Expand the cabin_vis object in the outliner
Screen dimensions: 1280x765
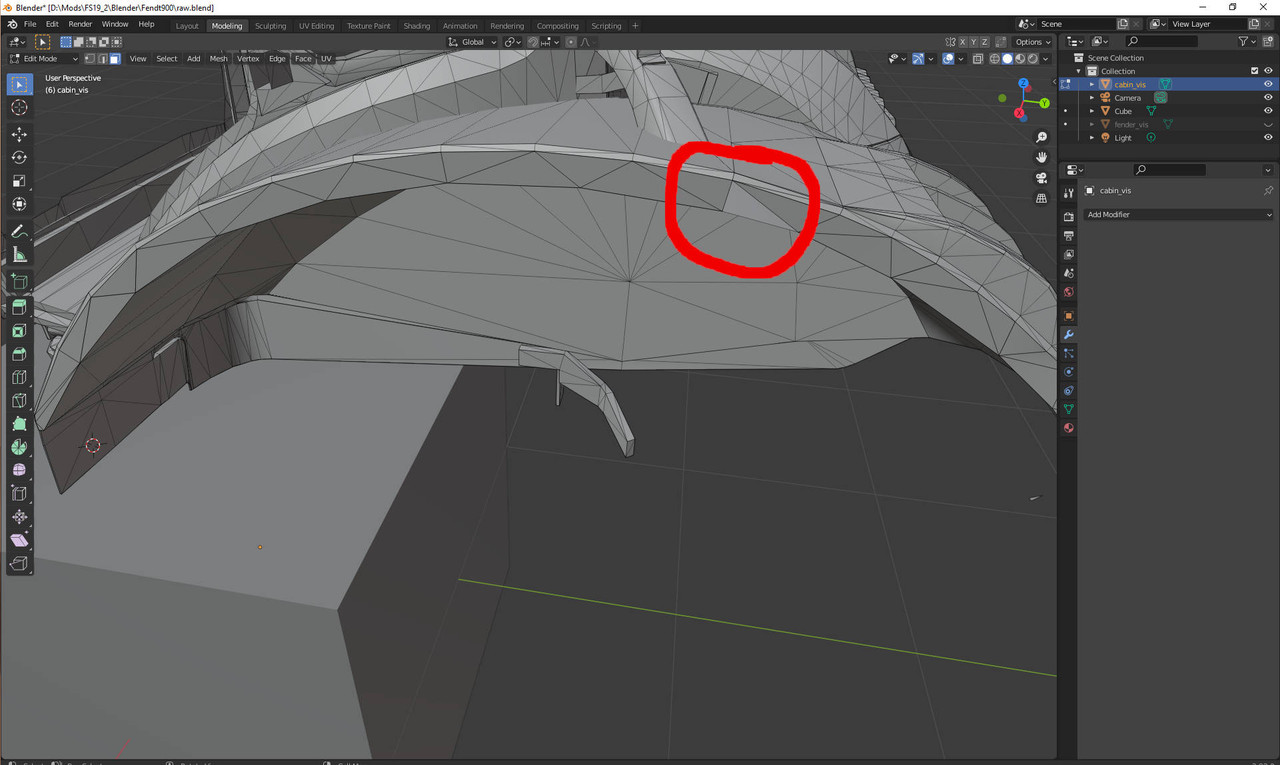[x=1091, y=84]
